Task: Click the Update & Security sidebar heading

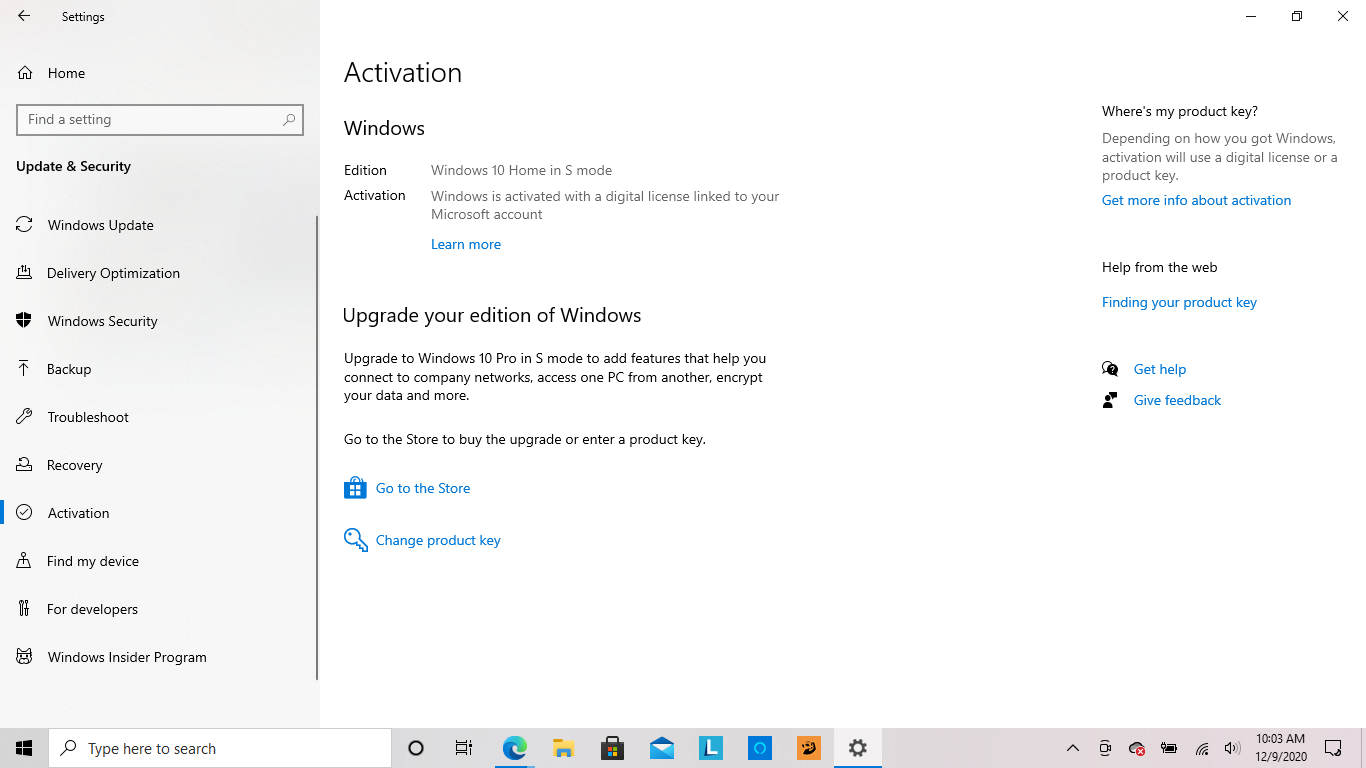Action: [73, 166]
